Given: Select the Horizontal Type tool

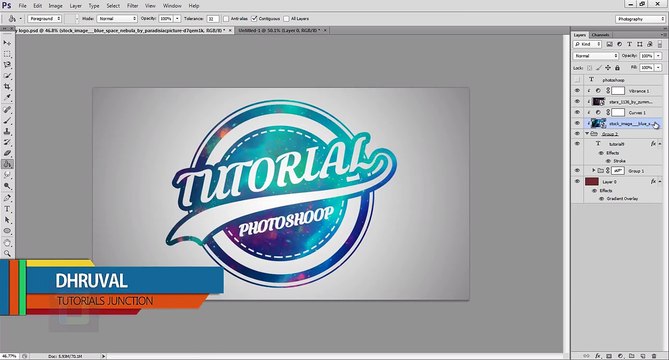Looking at the screenshot, I should click(7, 209).
